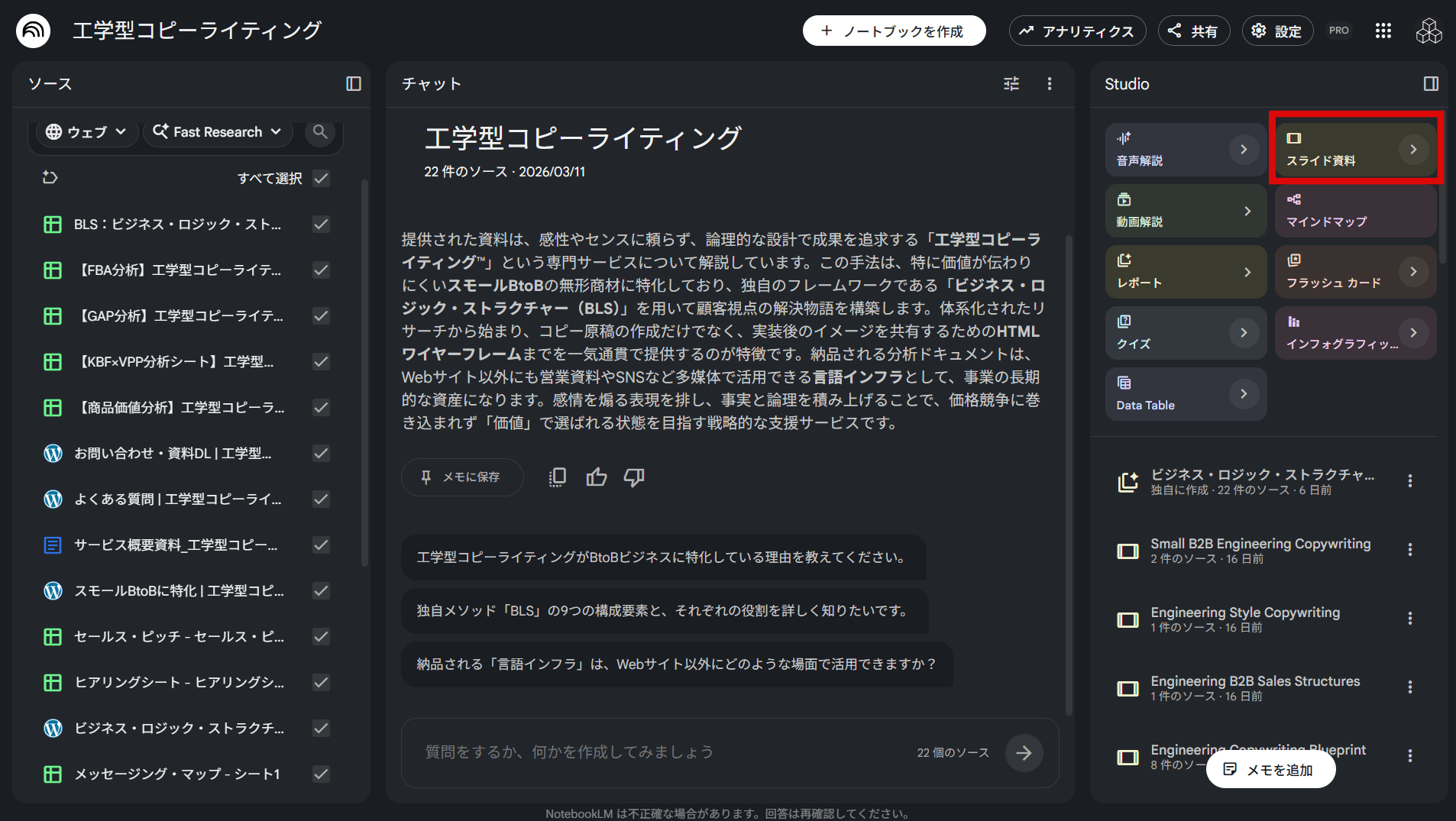Viewport: 1456px width, 821px height.
Task: Toggle the すべて選択 checkbox
Action: [x=322, y=179]
